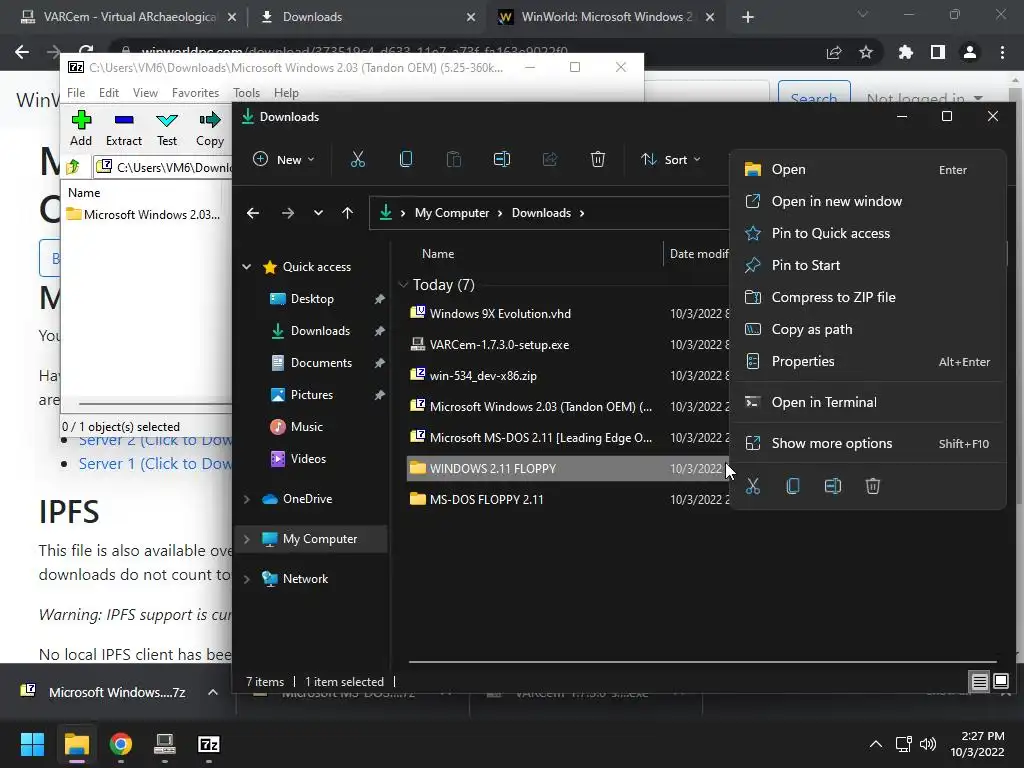The image size is (1024, 768).
Task: Open 7-Zip Favorites menu
Action: coord(195,93)
